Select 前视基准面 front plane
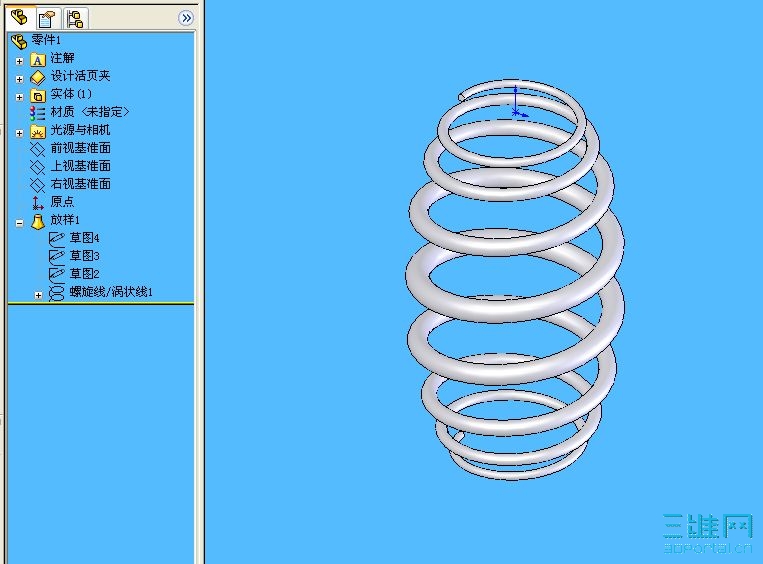Image resolution: width=763 pixels, height=564 pixels. pyautogui.click(x=81, y=148)
